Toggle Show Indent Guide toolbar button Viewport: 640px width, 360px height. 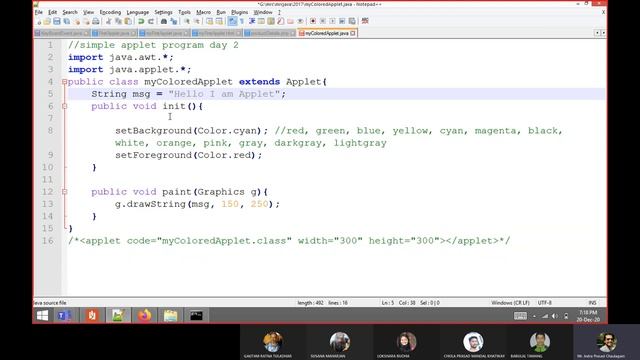click(251, 21)
